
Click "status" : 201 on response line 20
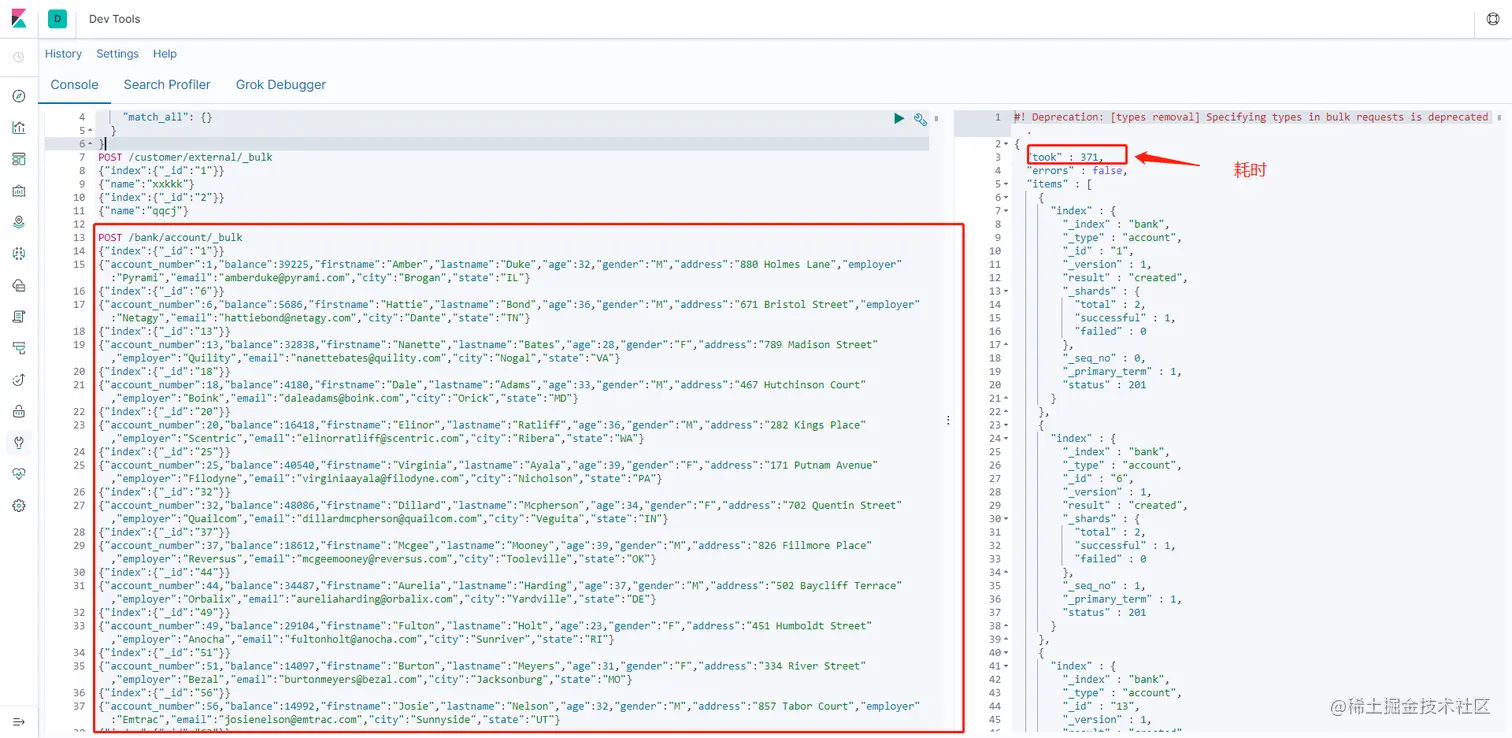point(1104,385)
